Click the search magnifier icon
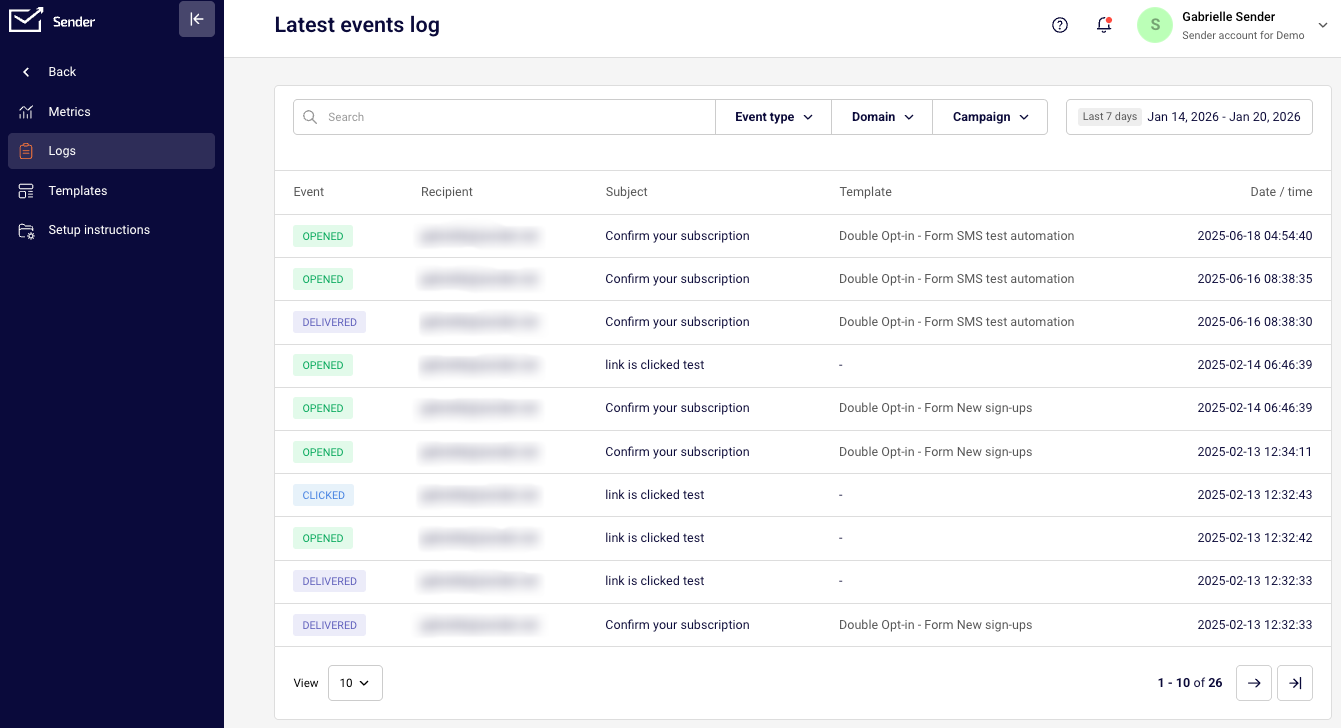This screenshot has width=1341, height=728. [x=311, y=117]
